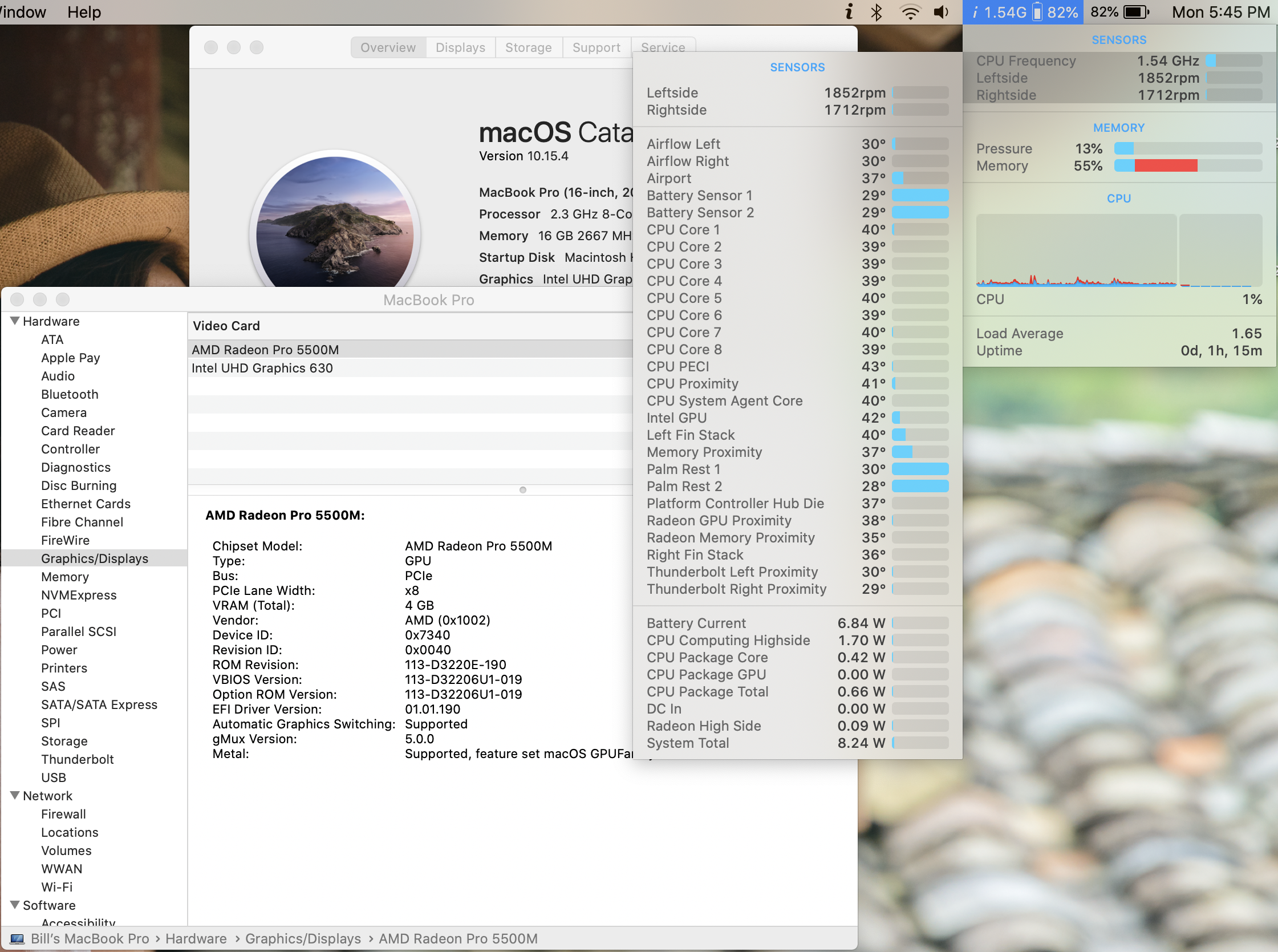The image size is (1278, 952).
Task: Collapse the Network tree section
Action: pos(15,796)
